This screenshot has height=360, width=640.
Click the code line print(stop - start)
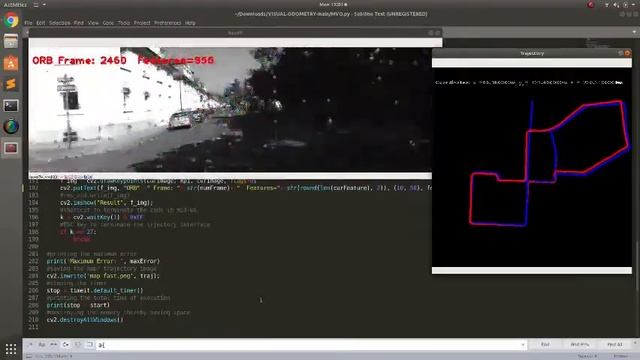(78, 305)
